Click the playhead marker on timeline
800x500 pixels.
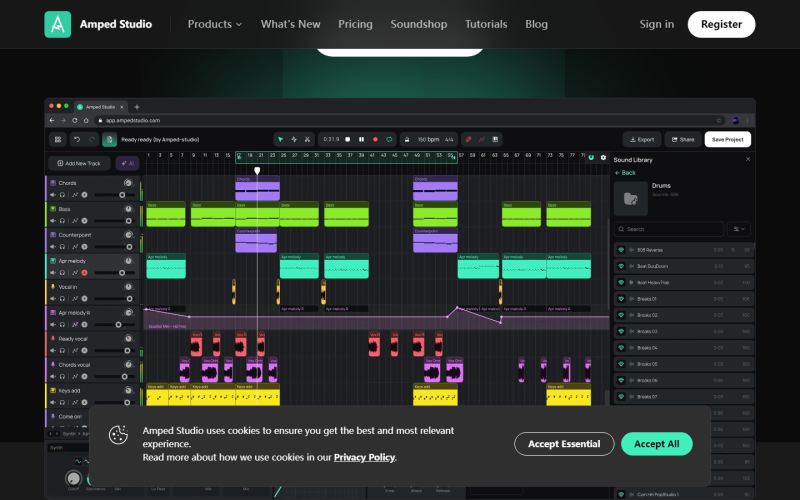click(257, 170)
